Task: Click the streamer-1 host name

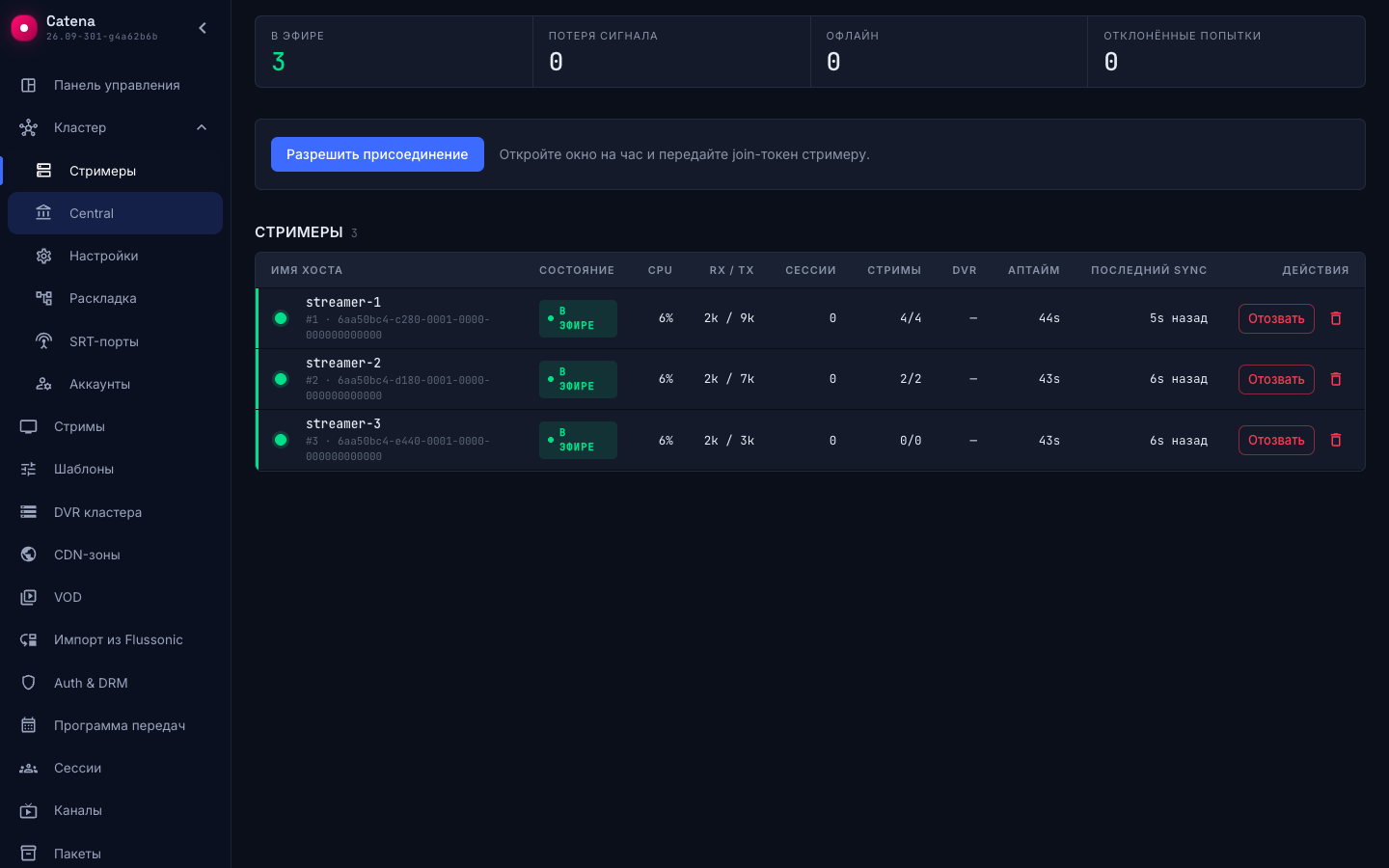Action: [x=343, y=302]
